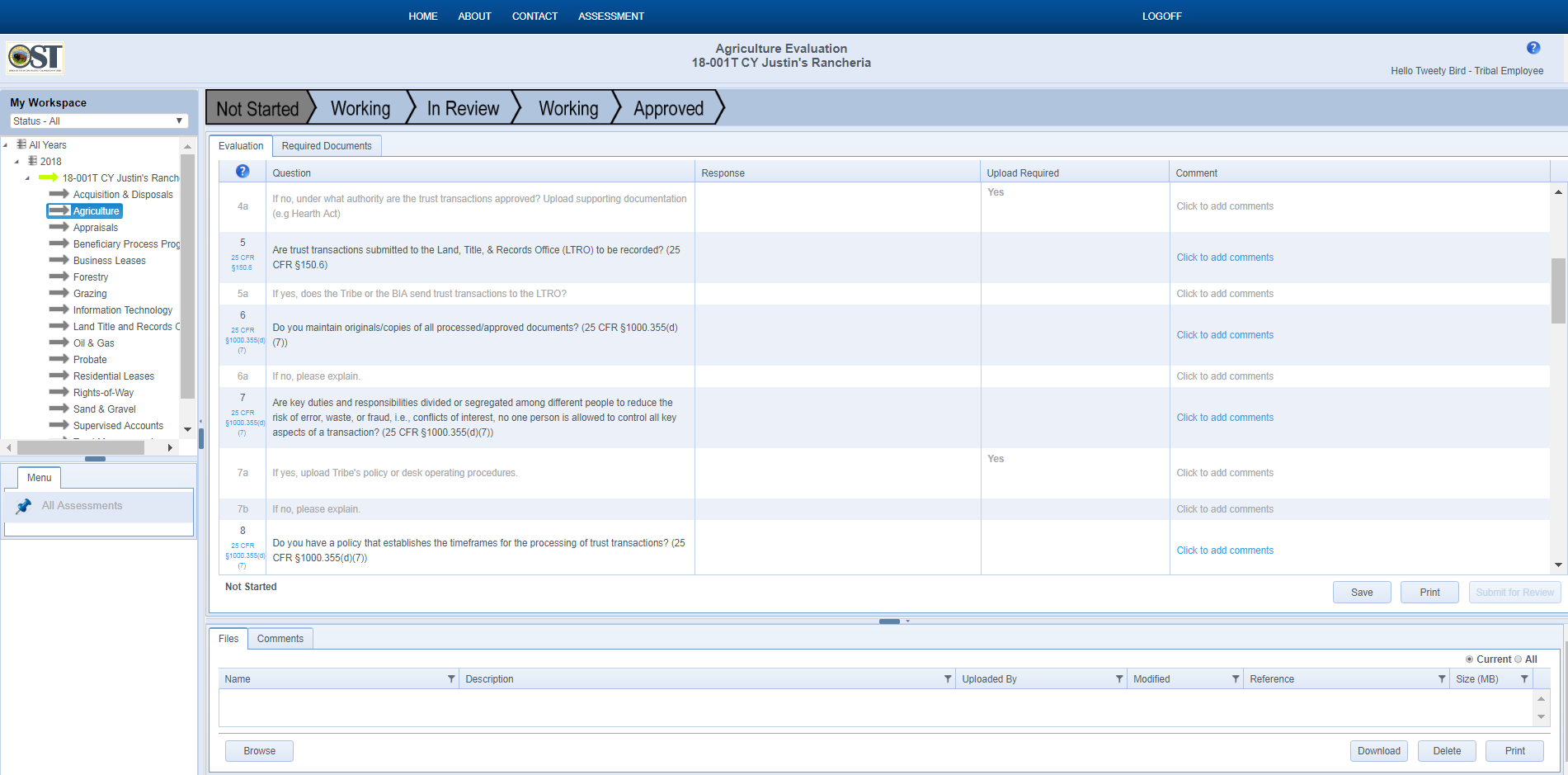The image size is (1568, 775).
Task: Open the ASSESSMENT menu item
Action: (x=611, y=17)
